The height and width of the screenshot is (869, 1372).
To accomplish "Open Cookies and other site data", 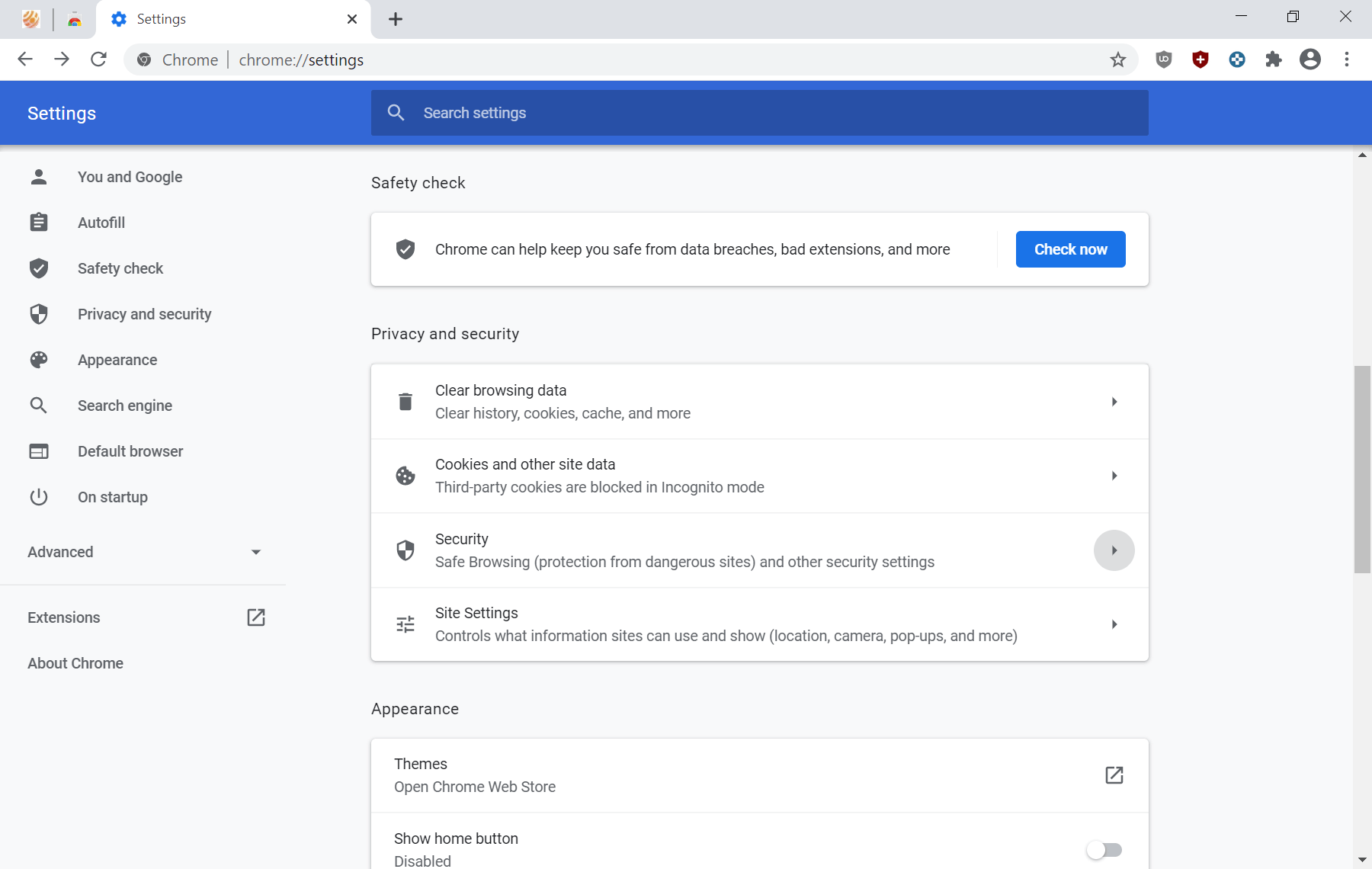I will (760, 476).
